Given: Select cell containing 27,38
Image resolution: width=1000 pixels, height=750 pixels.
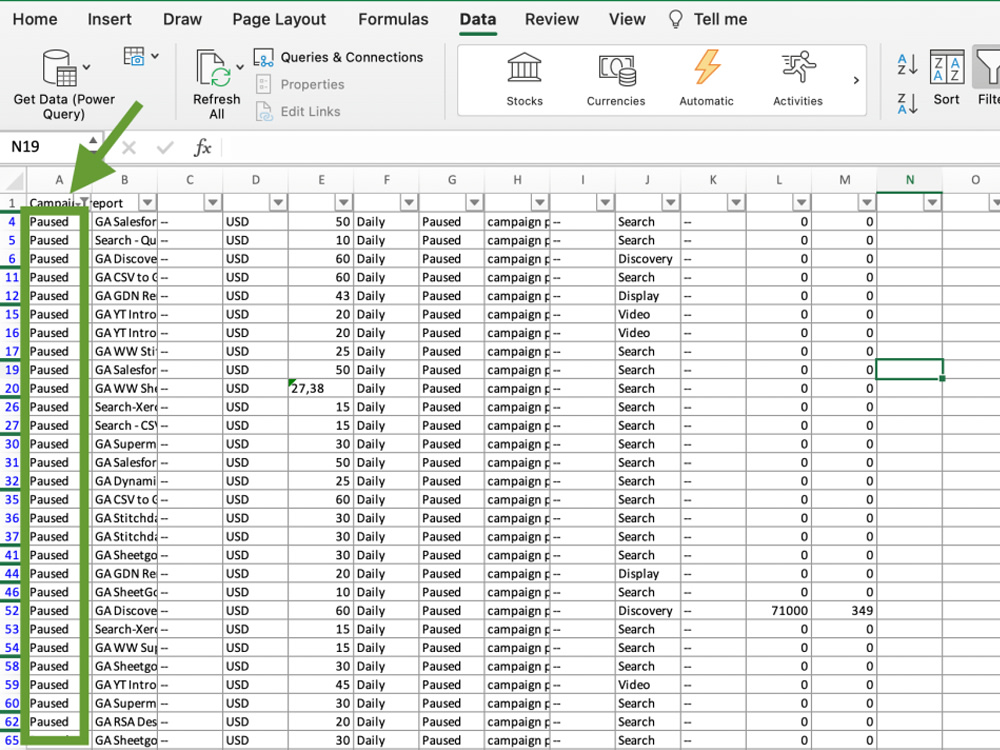Looking at the screenshot, I should click(321, 388).
